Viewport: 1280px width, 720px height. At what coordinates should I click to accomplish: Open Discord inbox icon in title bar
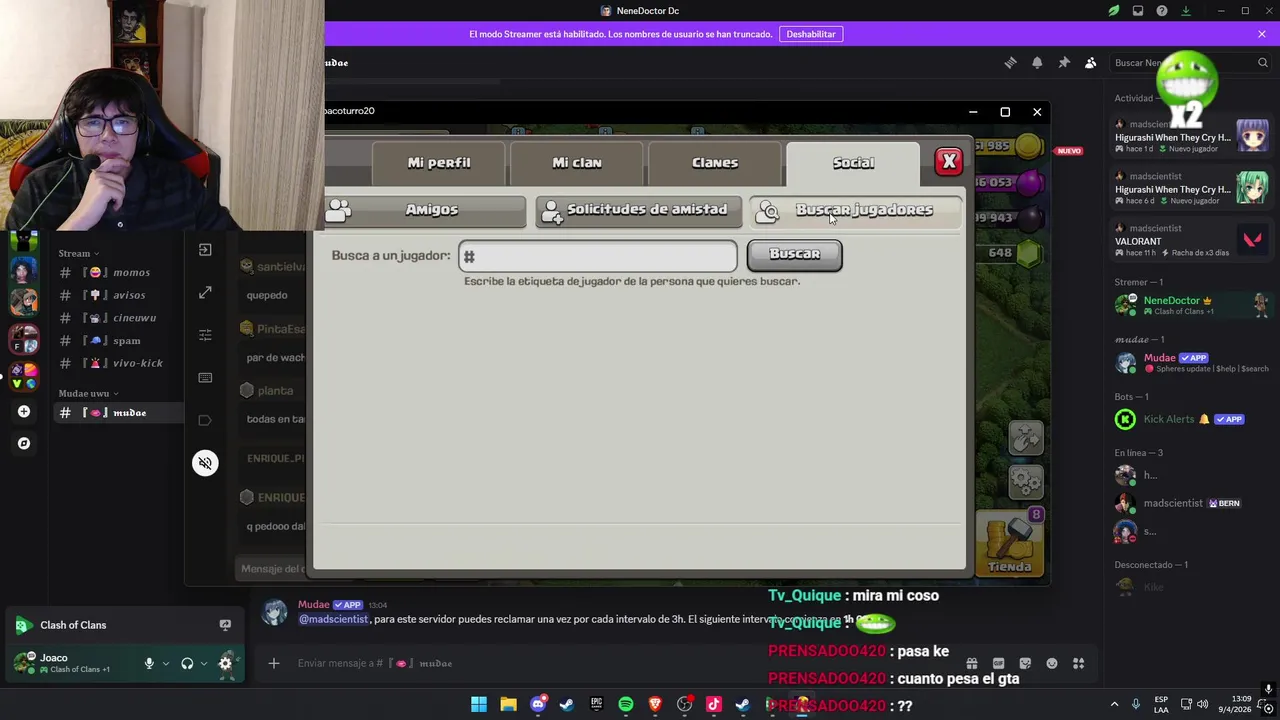(x=1138, y=11)
